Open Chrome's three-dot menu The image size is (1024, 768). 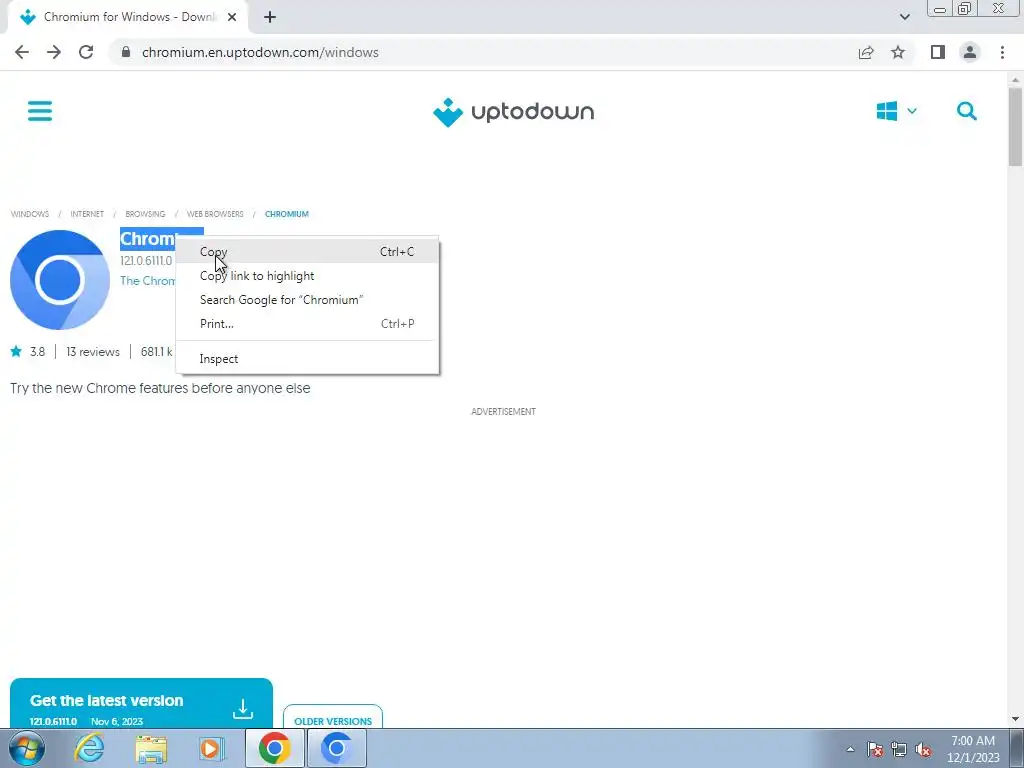(1002, 52)
